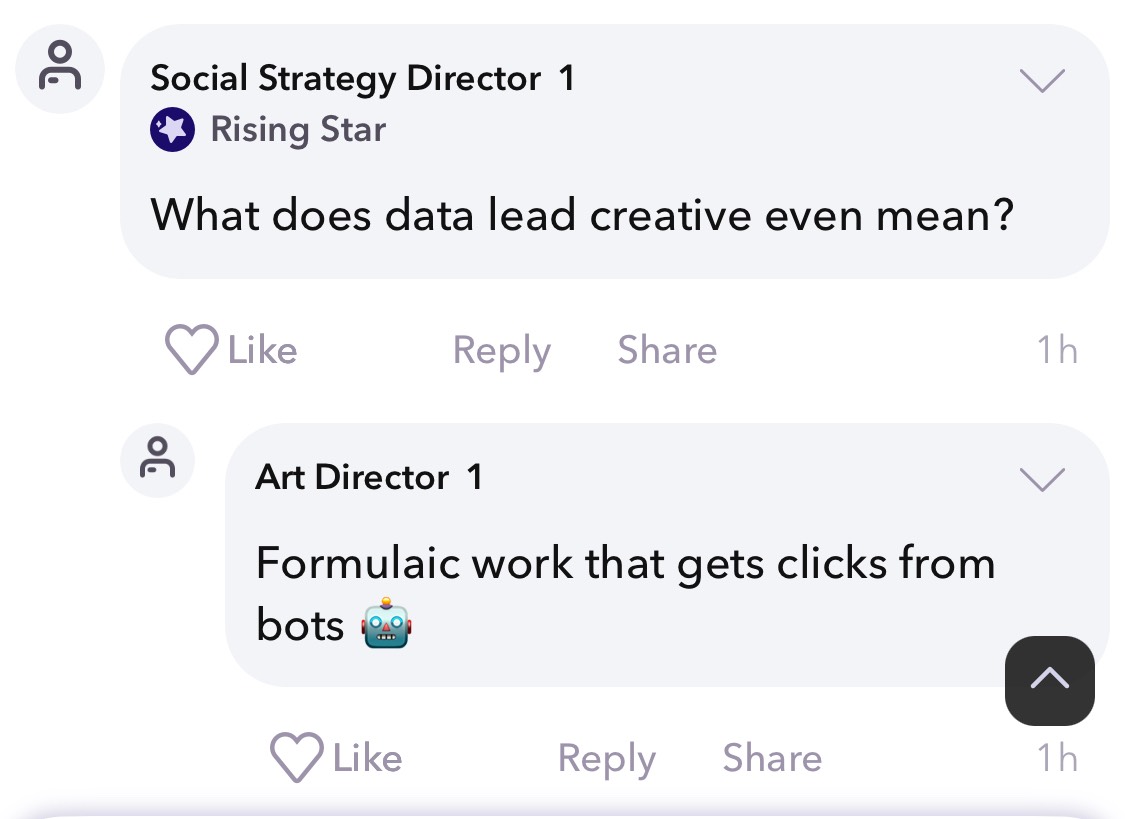Click the 1h timestamp on the first comment
The width and height of the screenshot is (1125, 819).
coord(1056,351)
